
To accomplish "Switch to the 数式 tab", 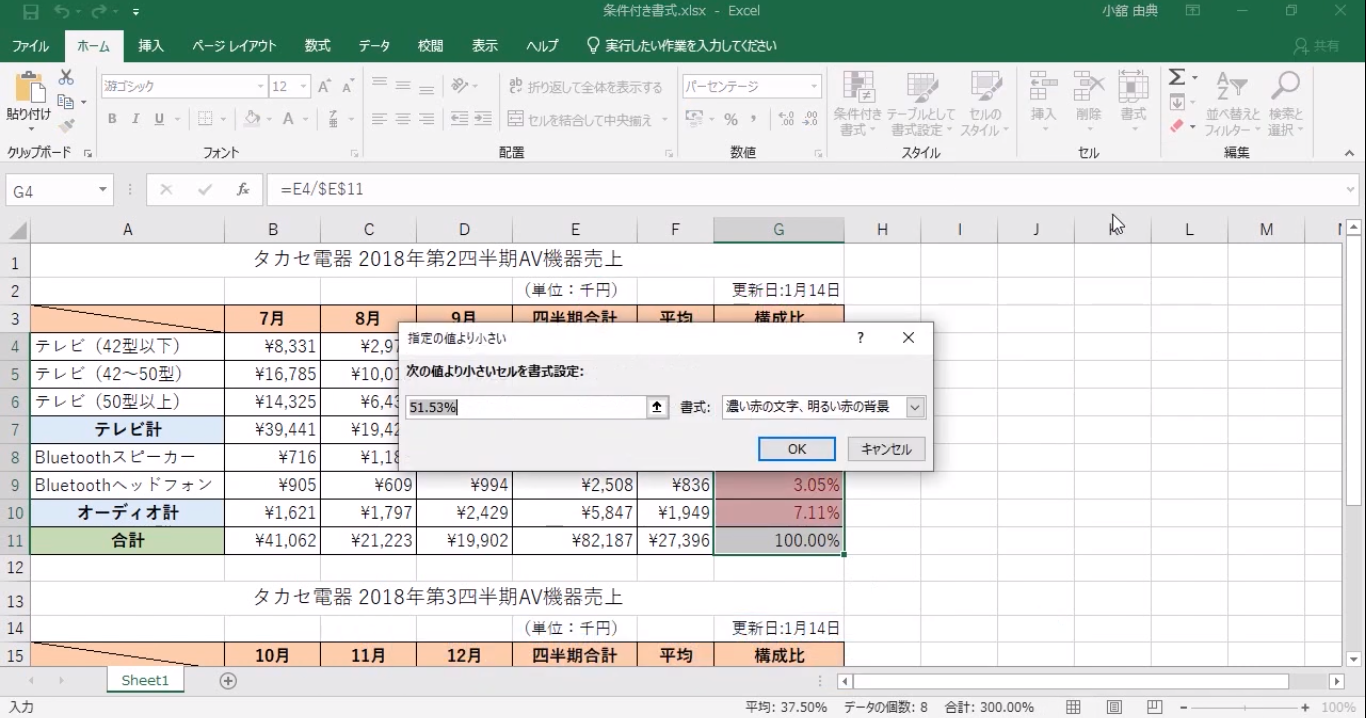I will (x=318, y=46).
